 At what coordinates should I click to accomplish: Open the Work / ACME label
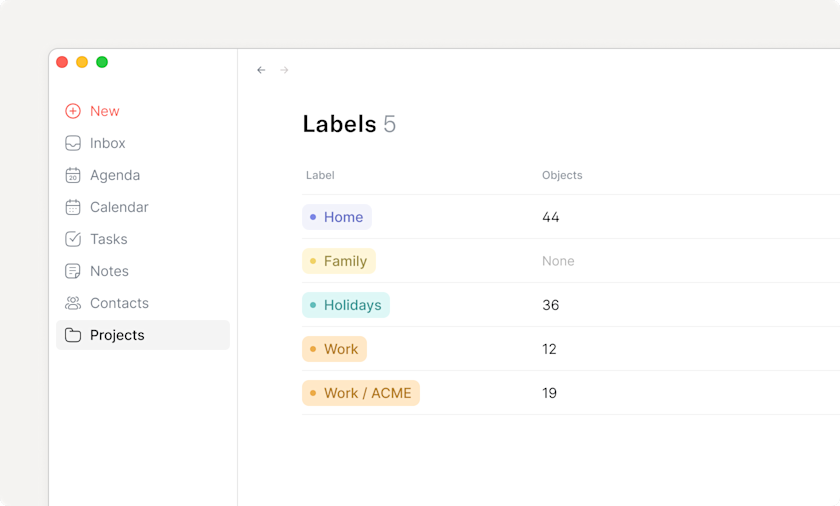[x=361, y=393]
